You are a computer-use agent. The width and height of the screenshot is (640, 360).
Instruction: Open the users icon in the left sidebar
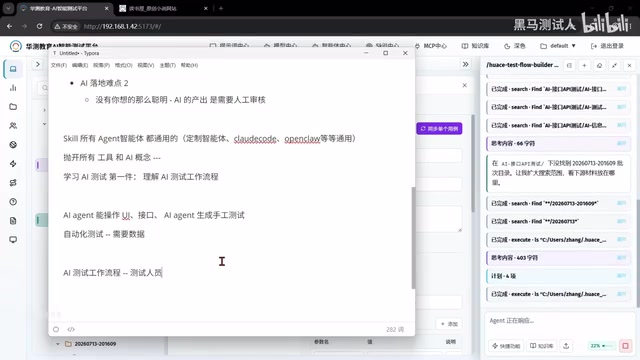point(13,126)
